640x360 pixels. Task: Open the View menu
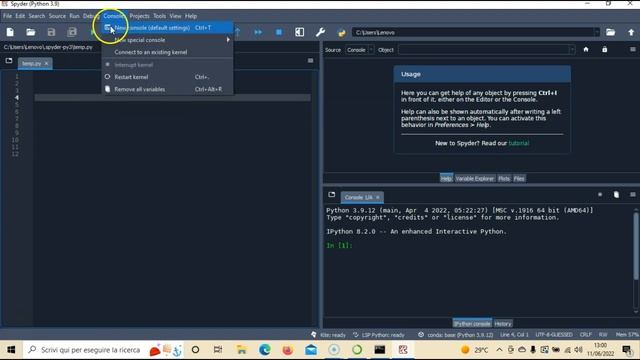point(176,16)
